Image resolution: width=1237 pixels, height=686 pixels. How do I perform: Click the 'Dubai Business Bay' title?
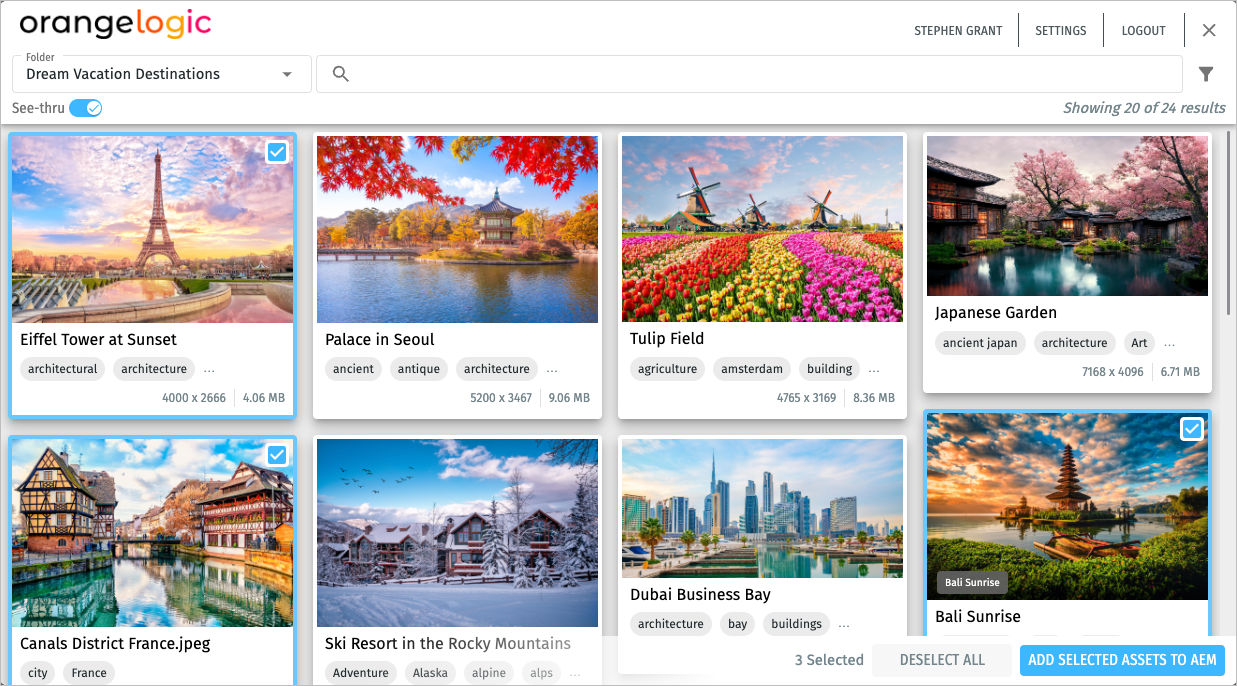pyautogui.click(x=700, y=595)
